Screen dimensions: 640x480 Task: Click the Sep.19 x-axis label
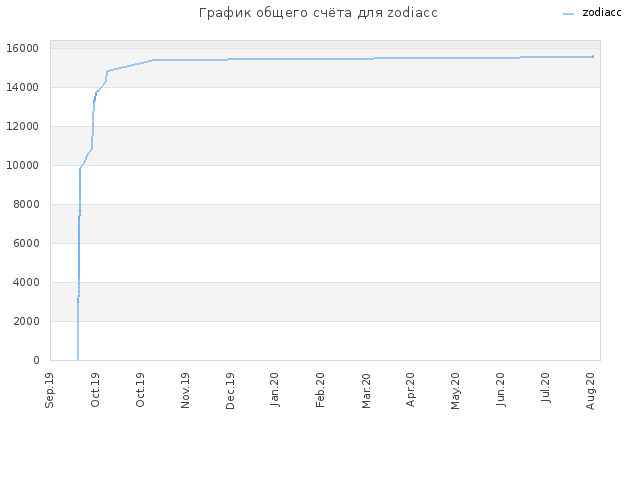(x=49, y=390)
